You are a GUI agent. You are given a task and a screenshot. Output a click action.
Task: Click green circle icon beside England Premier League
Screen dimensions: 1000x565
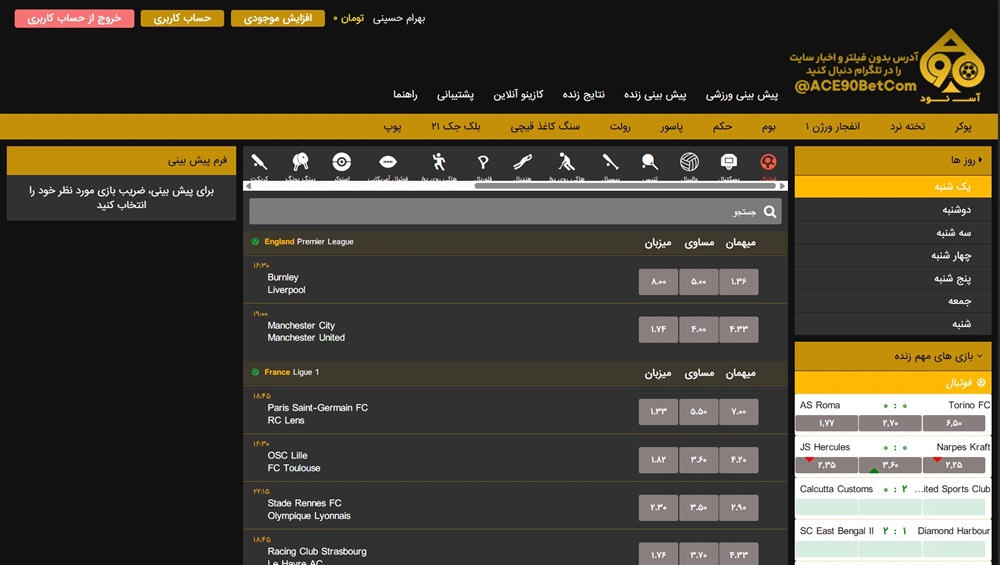[x=255, y=242]
